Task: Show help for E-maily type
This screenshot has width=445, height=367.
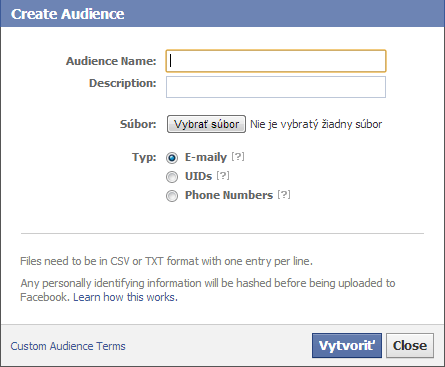Action: click(x=238, y=156)
